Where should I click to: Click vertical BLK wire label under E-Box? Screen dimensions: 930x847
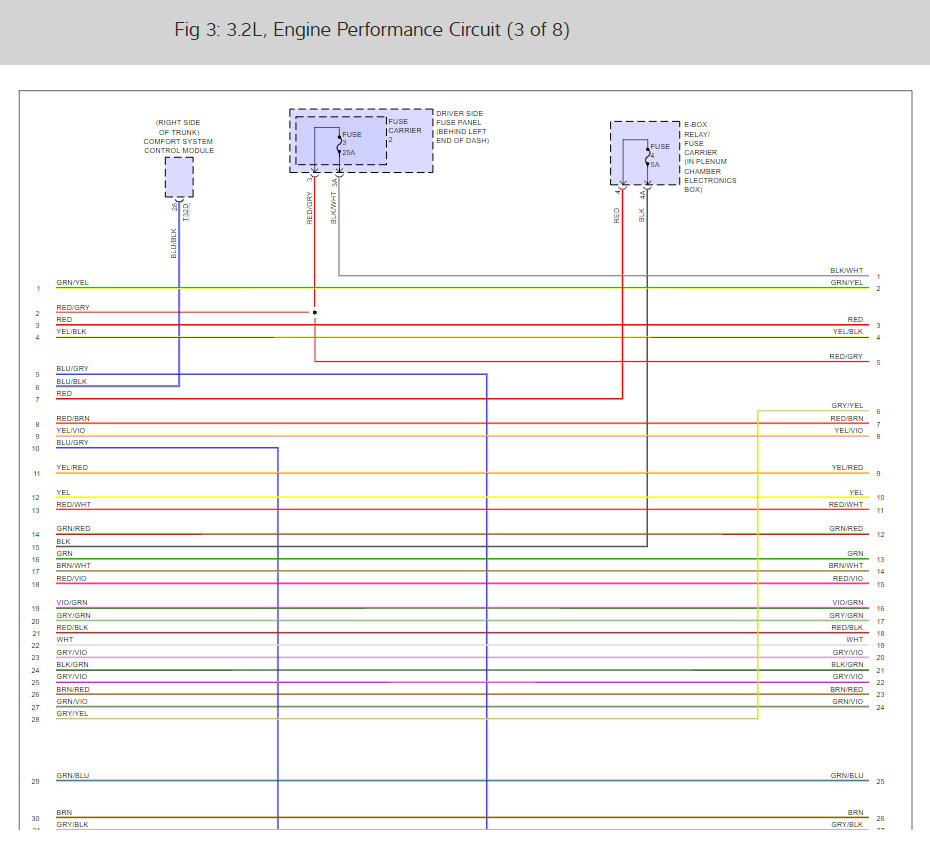point(642,215)
